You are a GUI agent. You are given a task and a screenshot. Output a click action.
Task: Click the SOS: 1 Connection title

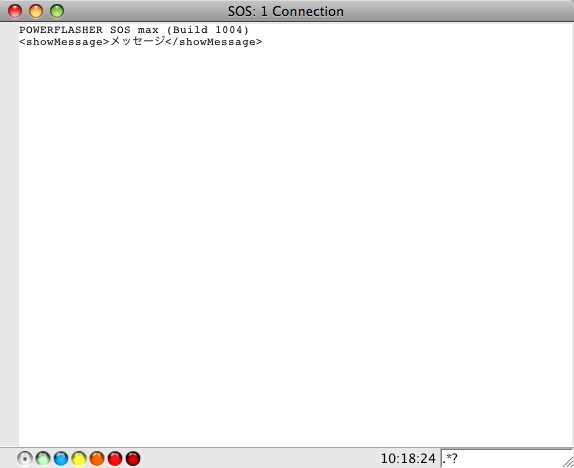point(286,11)
